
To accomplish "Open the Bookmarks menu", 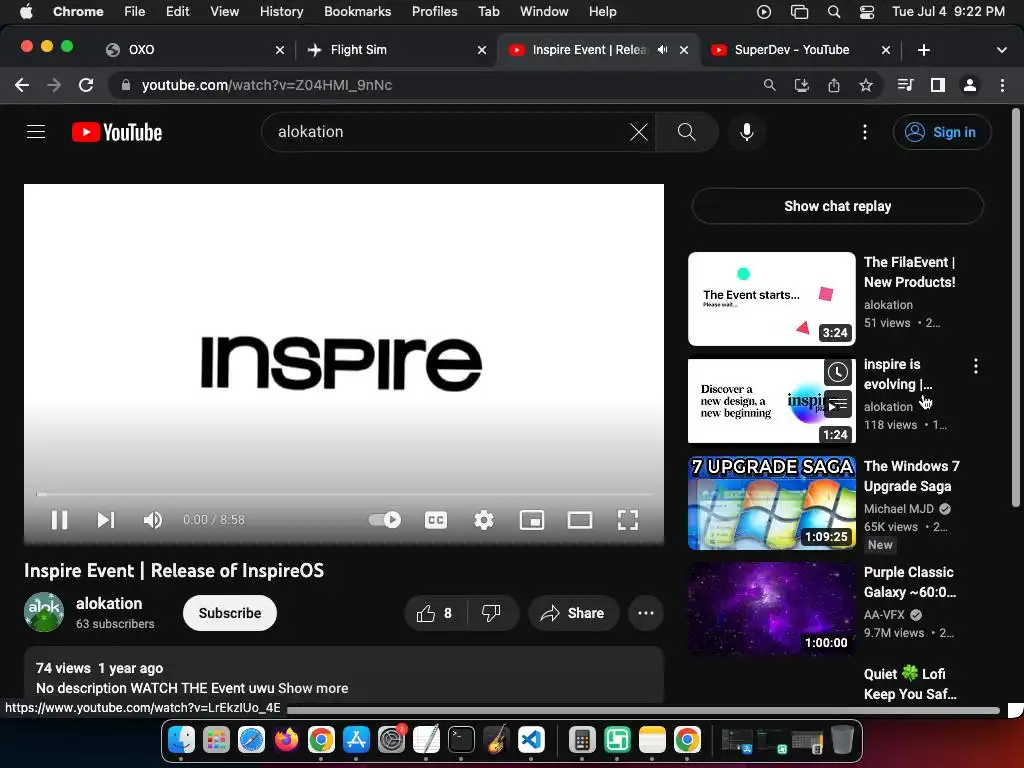I will click(357, 11).
